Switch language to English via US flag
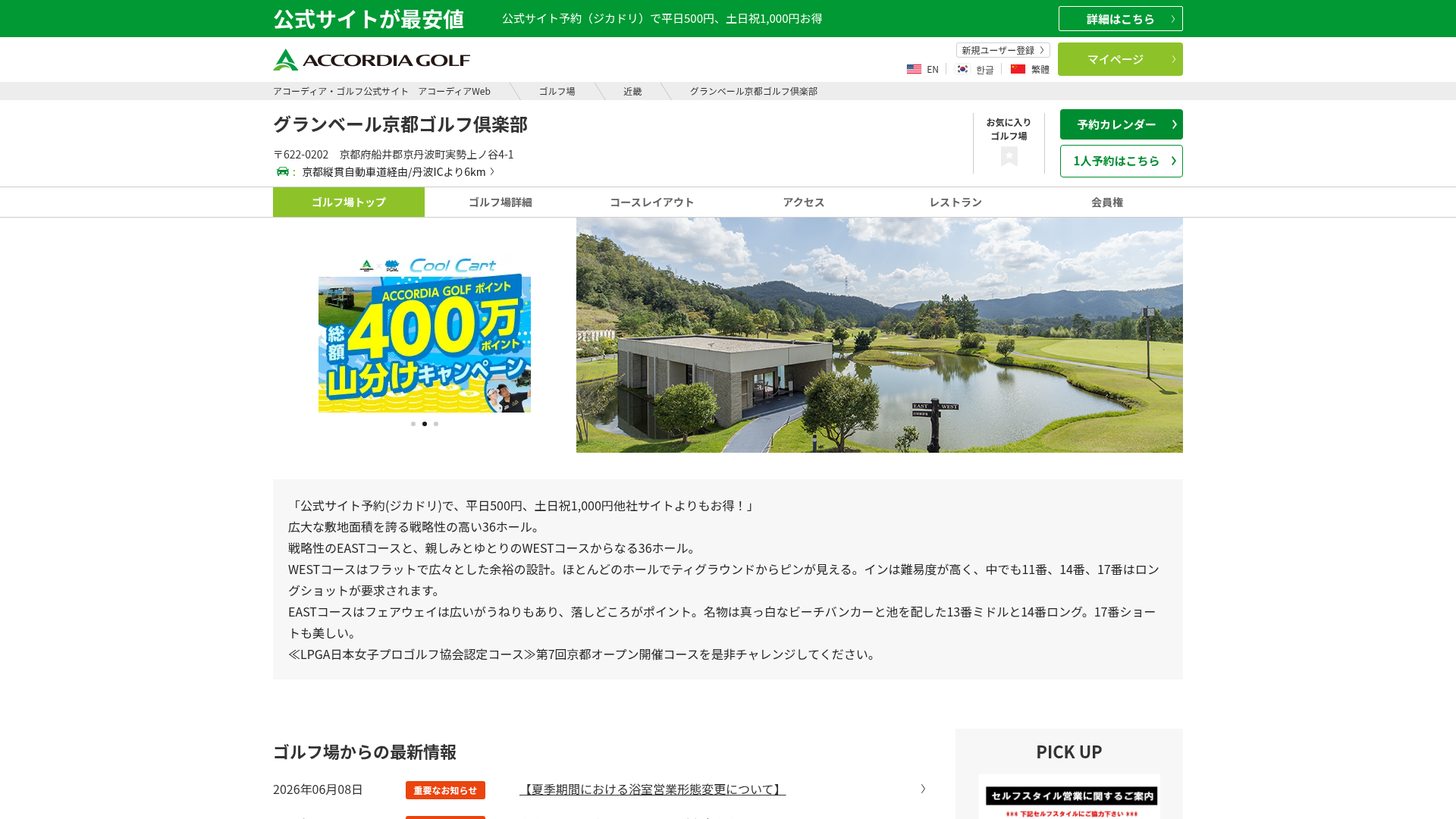The width and height of the screenshot is (1456, 819). pos(914,69)
